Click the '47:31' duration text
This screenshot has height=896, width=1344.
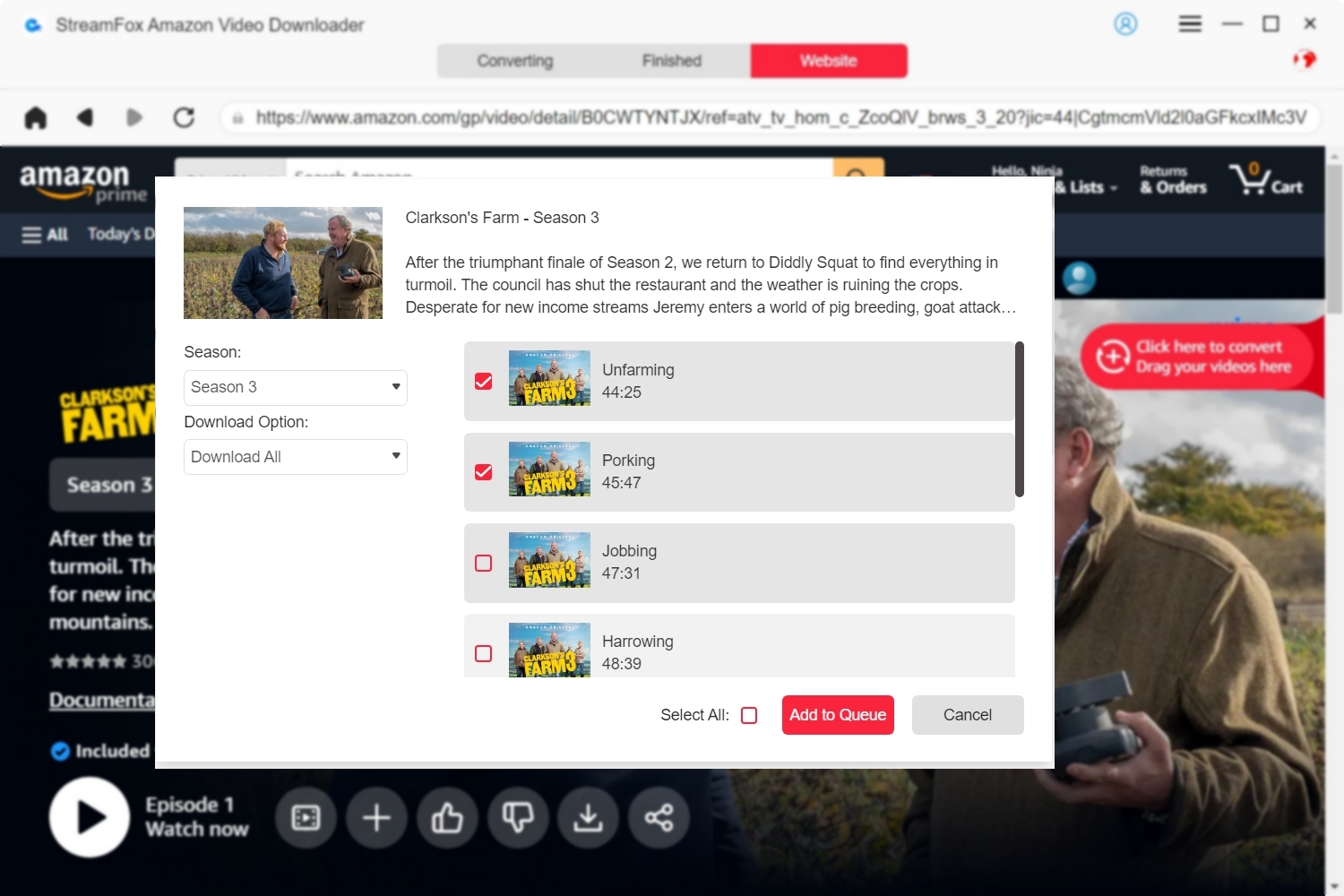[622, 573]
